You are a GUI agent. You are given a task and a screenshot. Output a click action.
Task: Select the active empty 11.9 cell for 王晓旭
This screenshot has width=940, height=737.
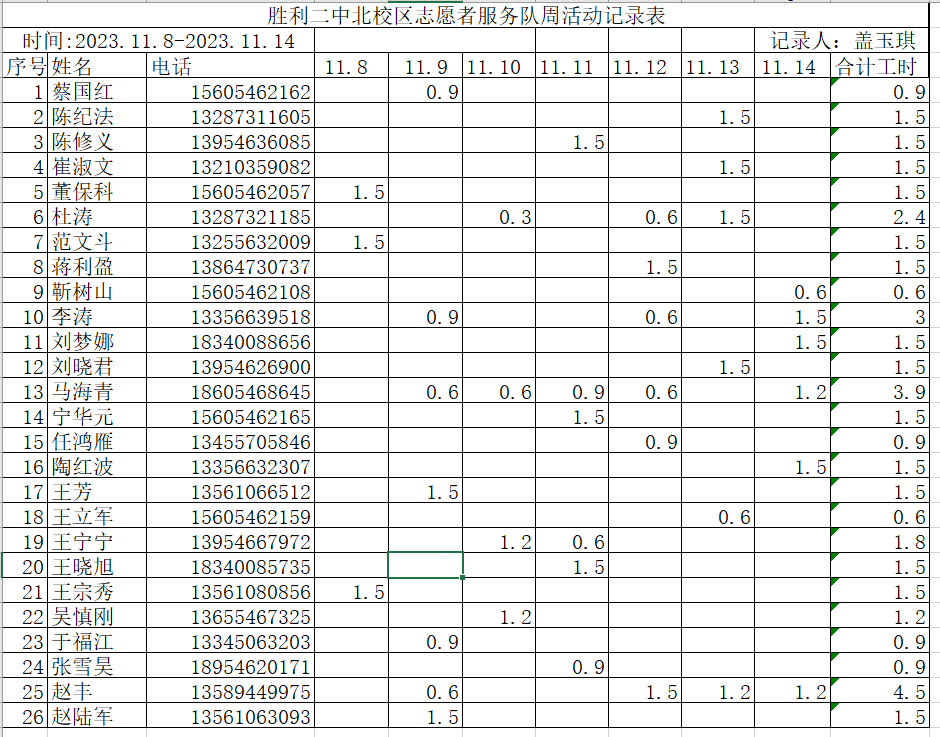pyautogui.click(x=425, y=565)
